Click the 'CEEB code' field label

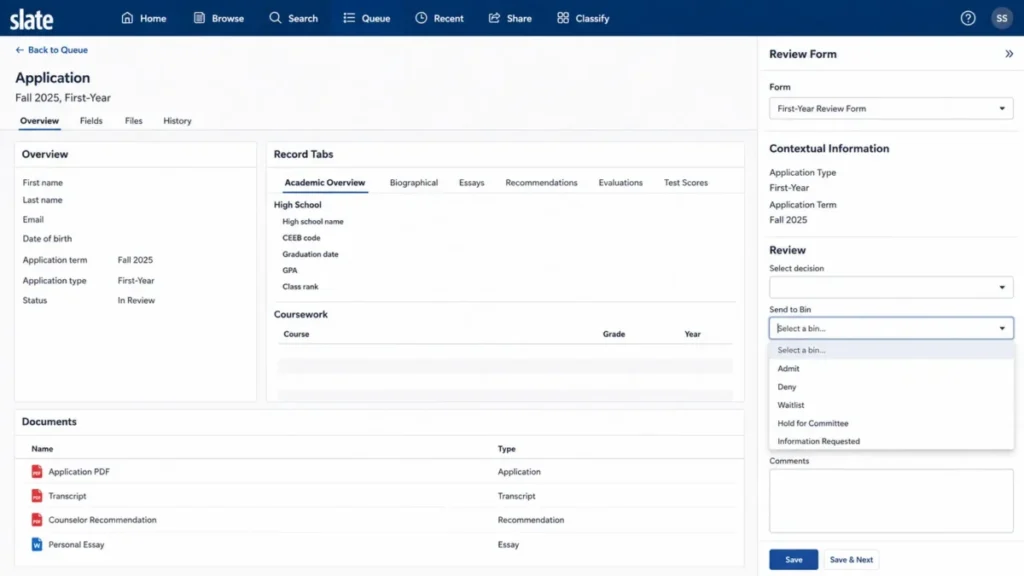301,238
